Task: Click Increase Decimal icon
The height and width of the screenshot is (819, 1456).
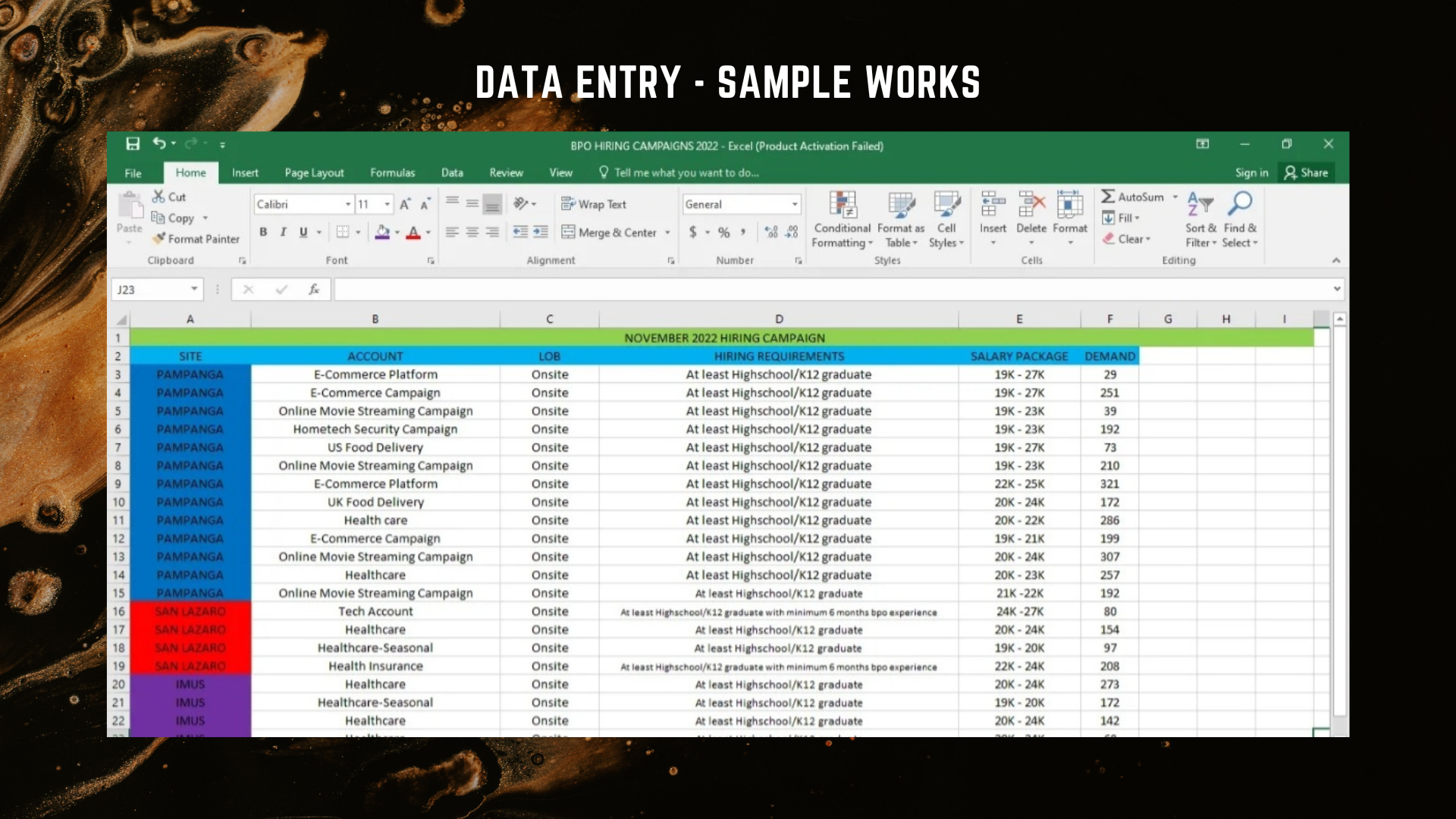Action: [771, 232]
